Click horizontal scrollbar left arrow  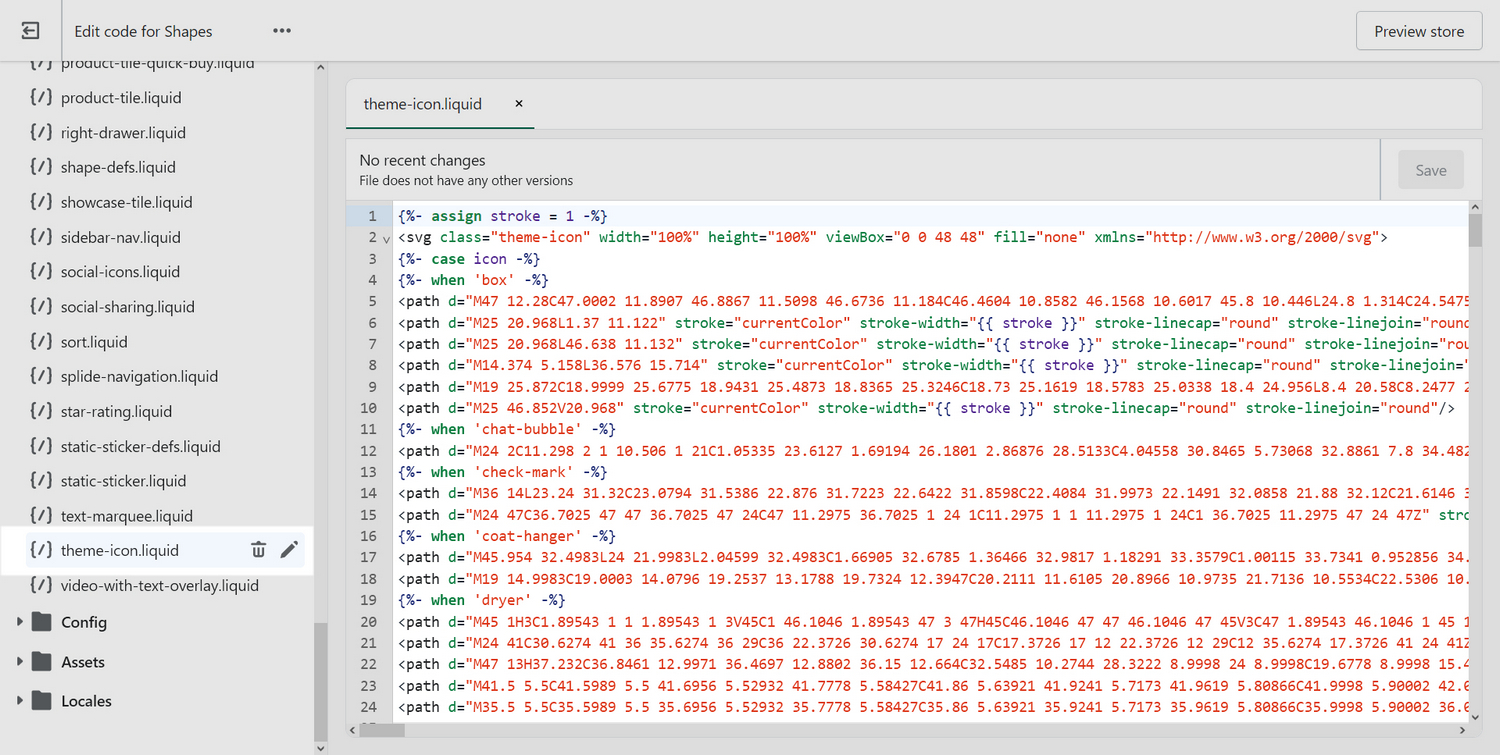click(x=353, y=730)
